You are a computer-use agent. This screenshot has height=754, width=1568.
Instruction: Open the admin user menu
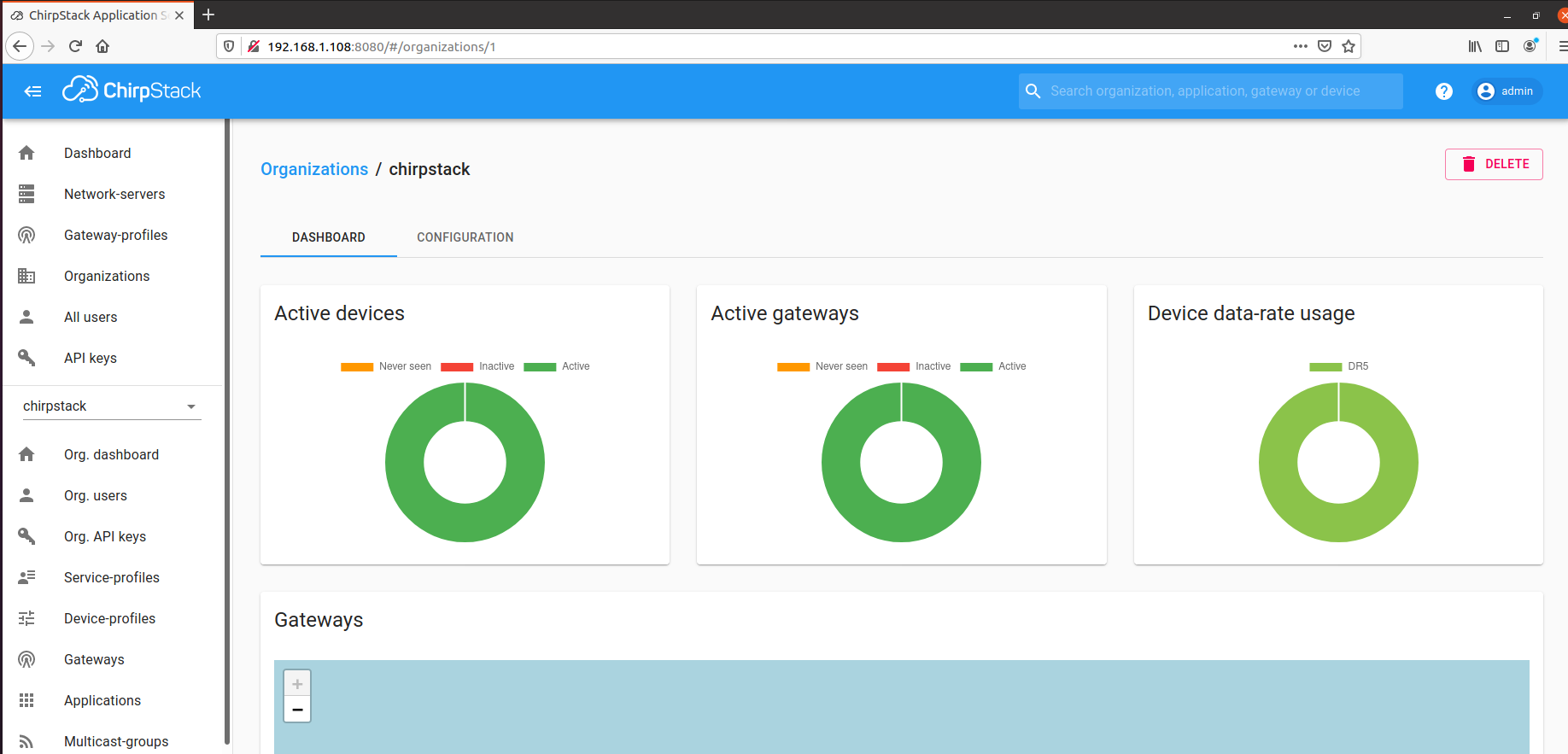point(1507,91)
